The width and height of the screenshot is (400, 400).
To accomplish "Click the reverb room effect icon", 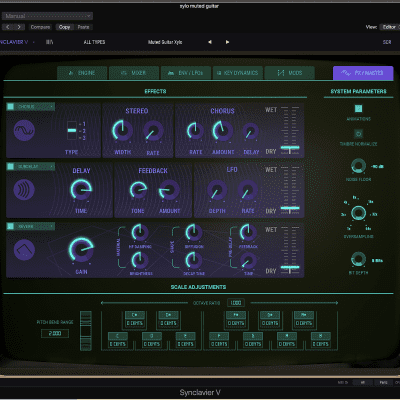I will point(24,249).
